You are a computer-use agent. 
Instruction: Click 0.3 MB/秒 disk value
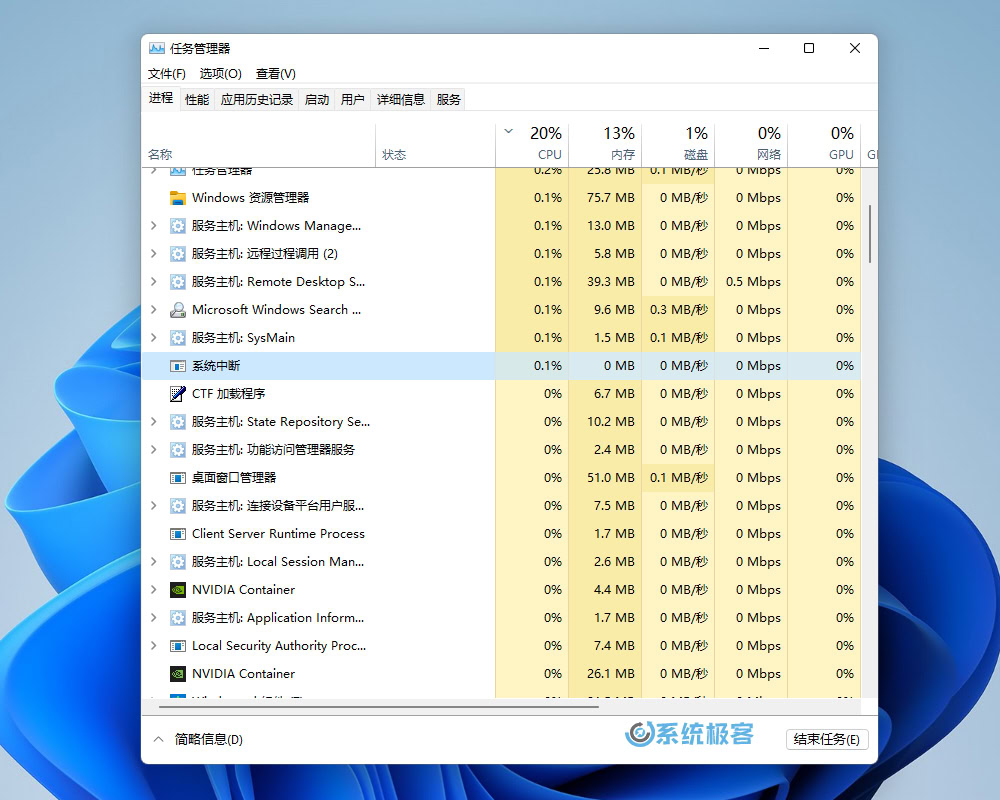tap(679, 310)
